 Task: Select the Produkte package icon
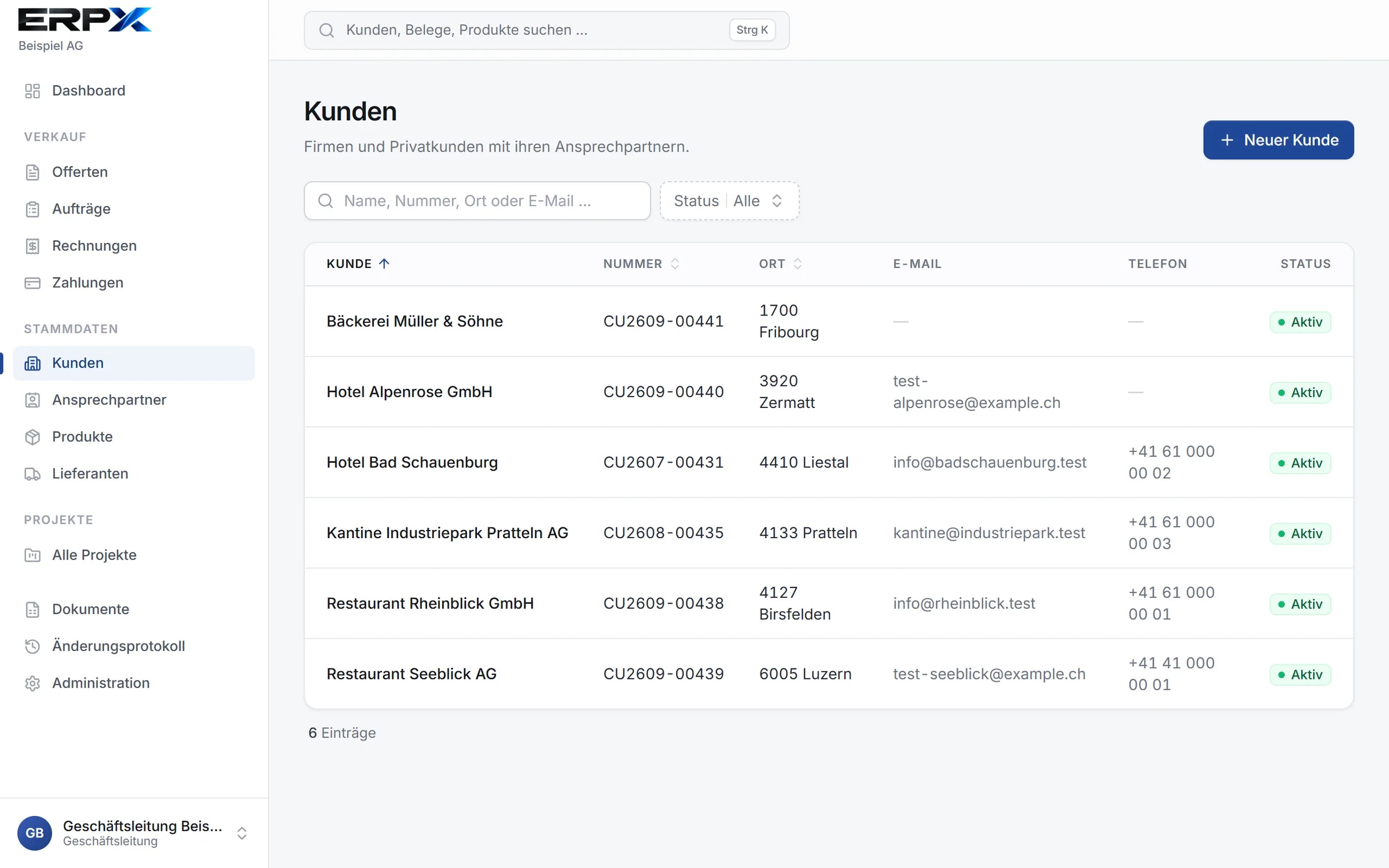tap(32, 437)
